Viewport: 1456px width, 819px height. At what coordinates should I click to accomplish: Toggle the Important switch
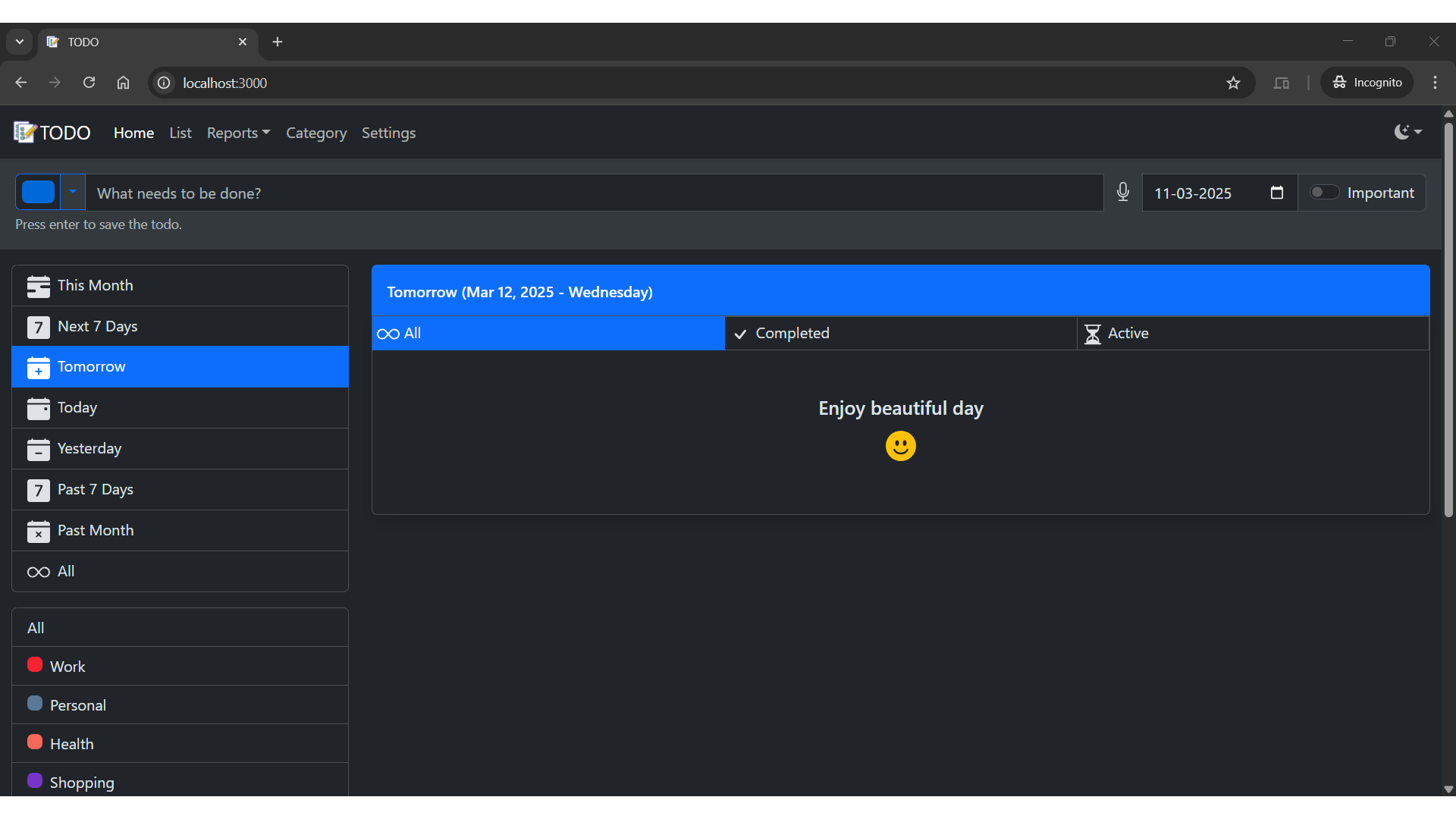pos(1324,193)
